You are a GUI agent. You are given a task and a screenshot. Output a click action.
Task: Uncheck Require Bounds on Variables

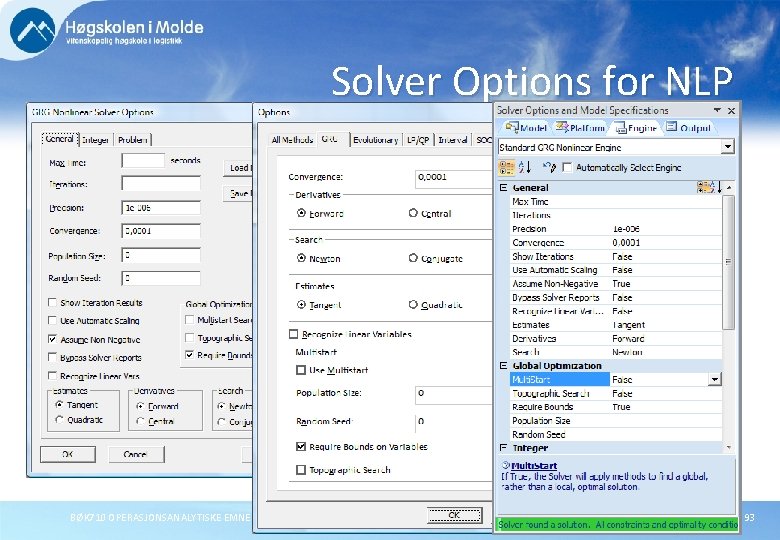tap(301, 447)
